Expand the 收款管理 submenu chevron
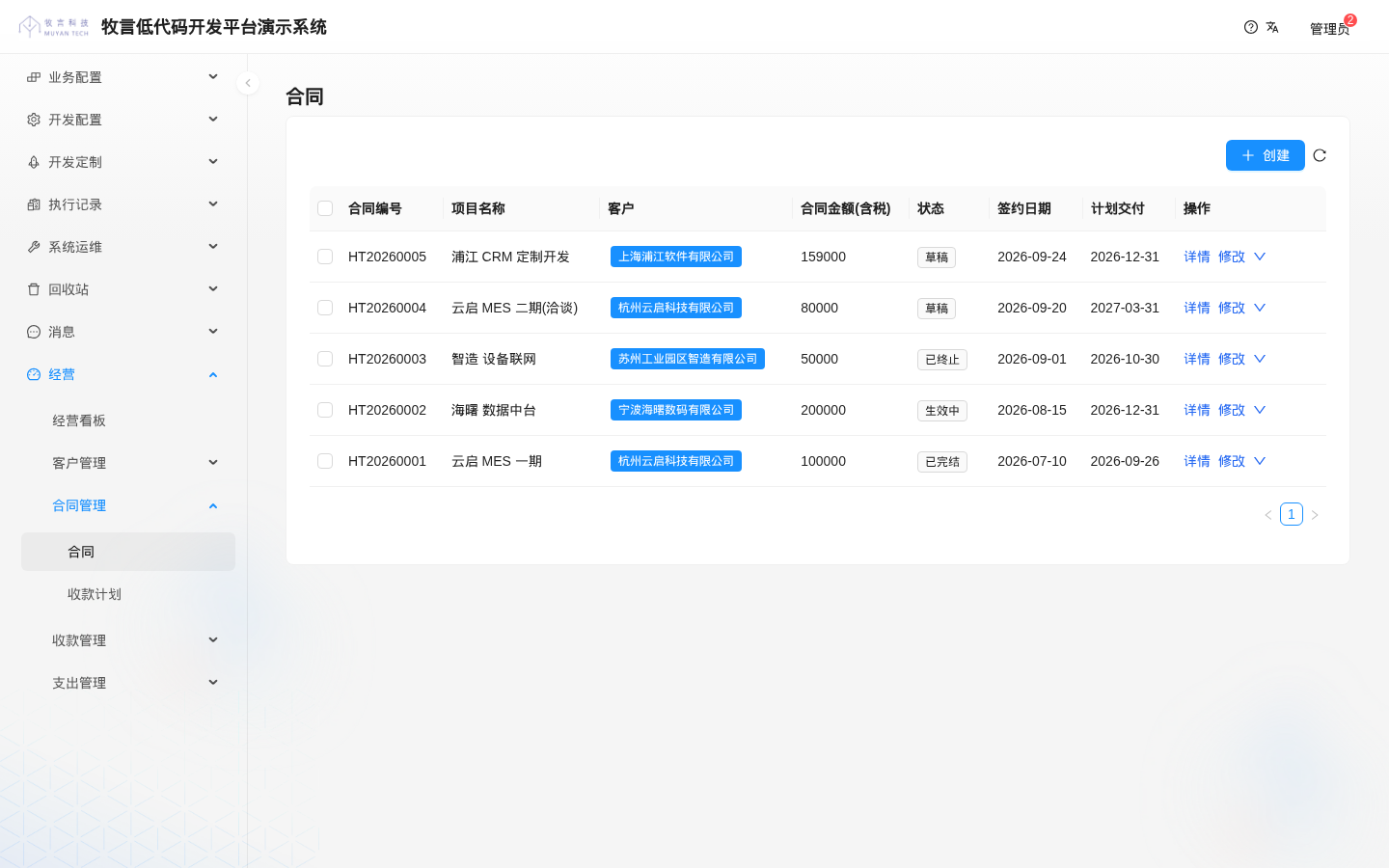Screen dimensions: 1389x868 [x=213, y=640]
